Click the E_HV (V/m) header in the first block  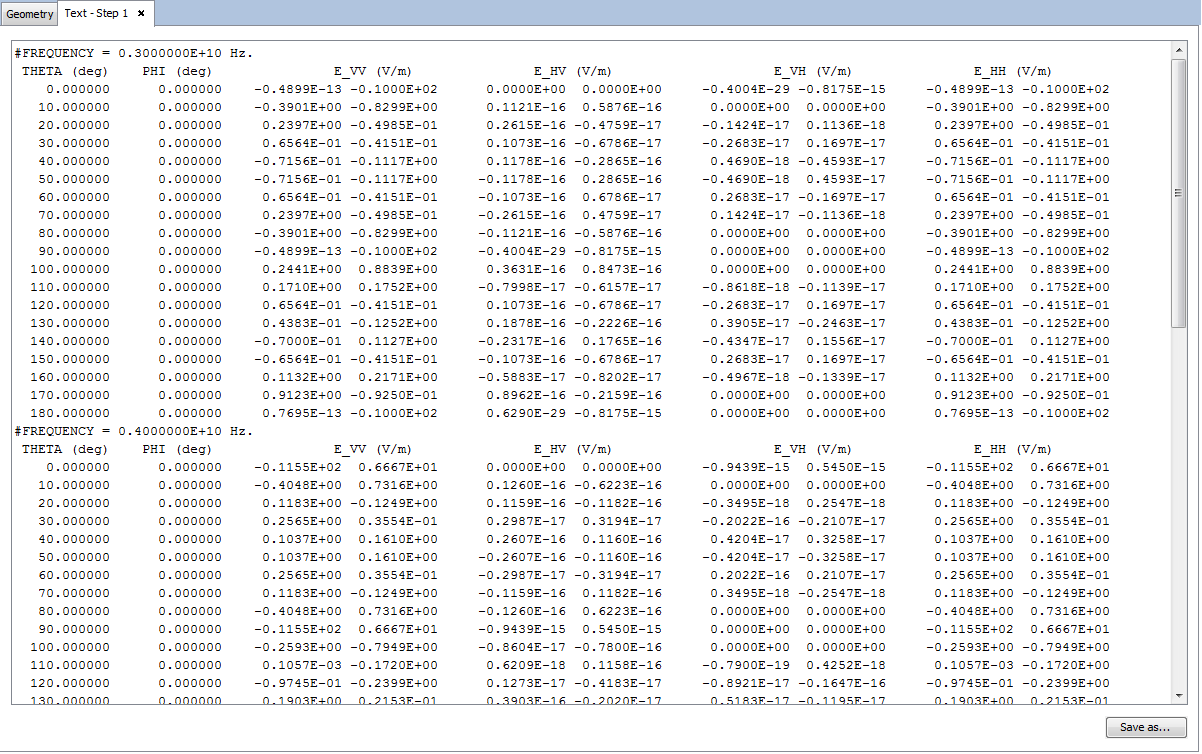point(572,71)
